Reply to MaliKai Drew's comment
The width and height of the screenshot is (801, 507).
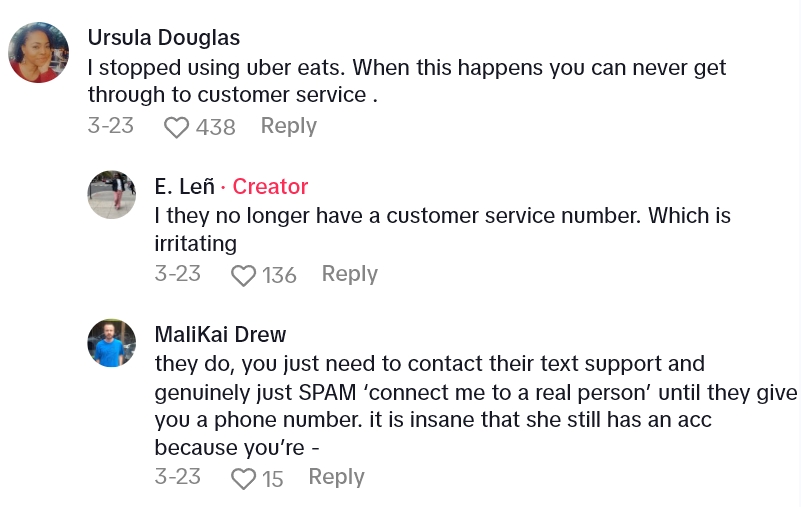click(x=336, y=477)
